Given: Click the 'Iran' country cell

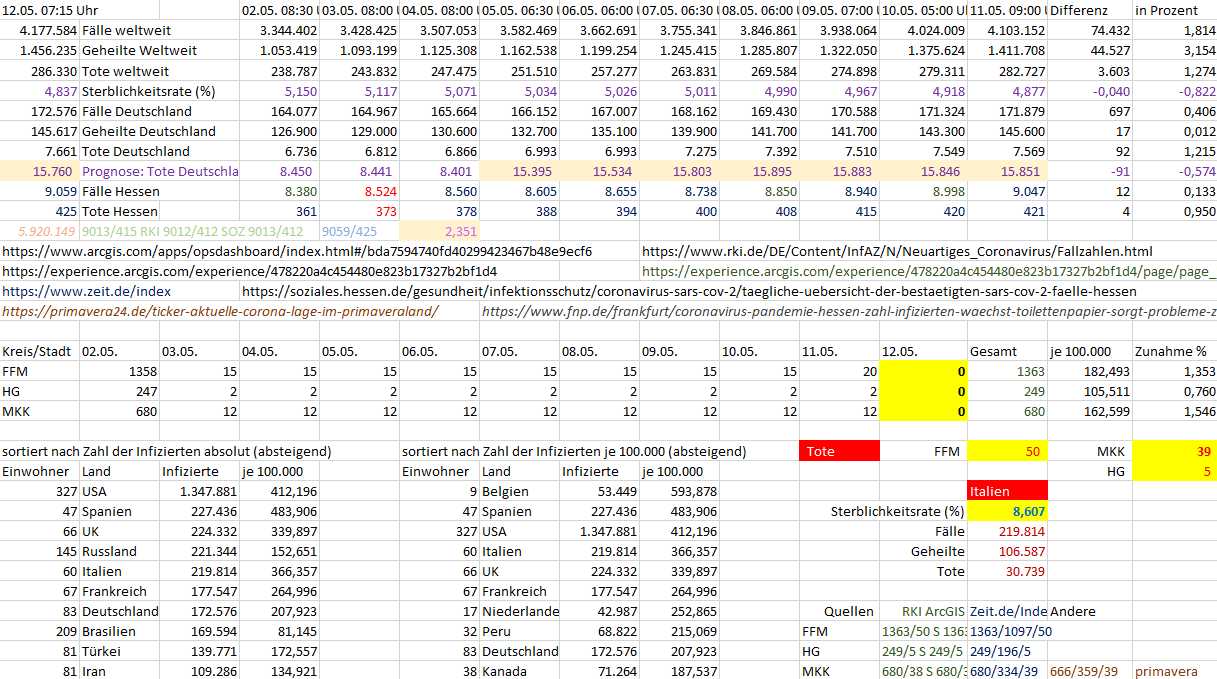Looking at the screenshot, I should tap(94, 671).
